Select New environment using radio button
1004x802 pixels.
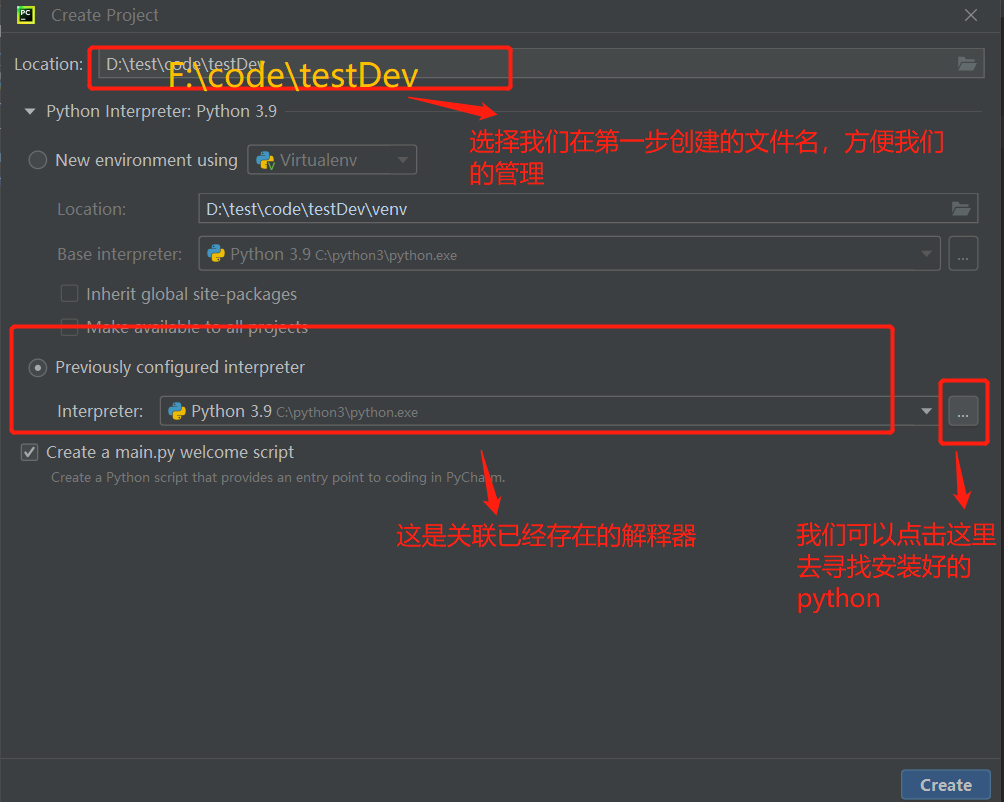click(x=38, y=160)
